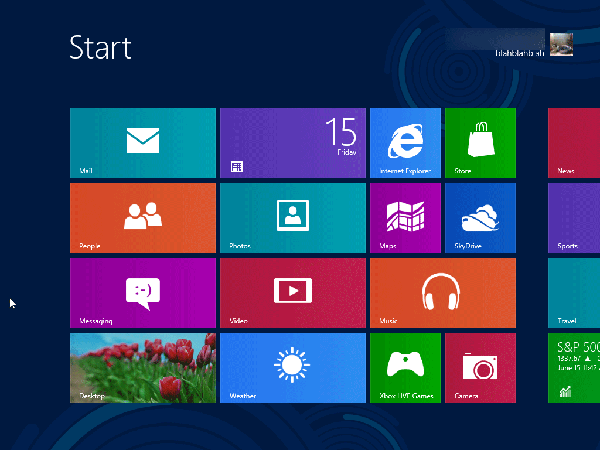
Task: Open the Photos tile
Action: [x=293, y=218]
